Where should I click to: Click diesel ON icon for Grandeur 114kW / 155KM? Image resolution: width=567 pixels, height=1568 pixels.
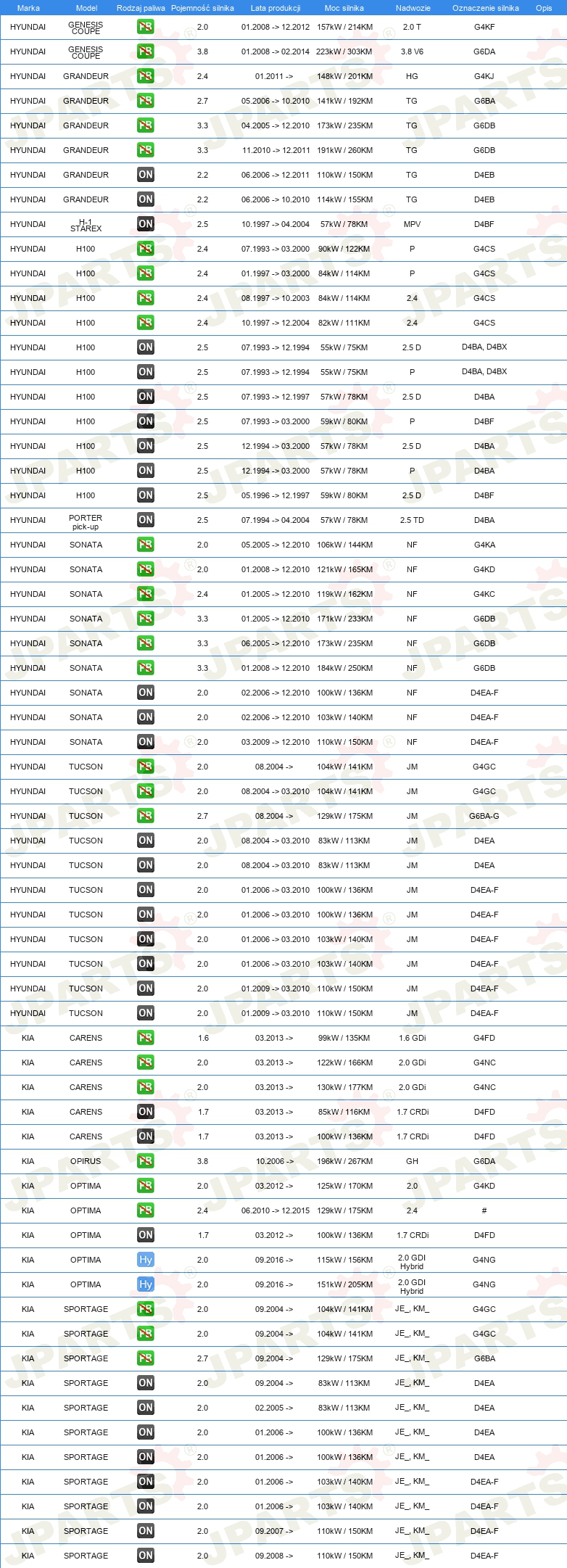click(x=146, y=199)
